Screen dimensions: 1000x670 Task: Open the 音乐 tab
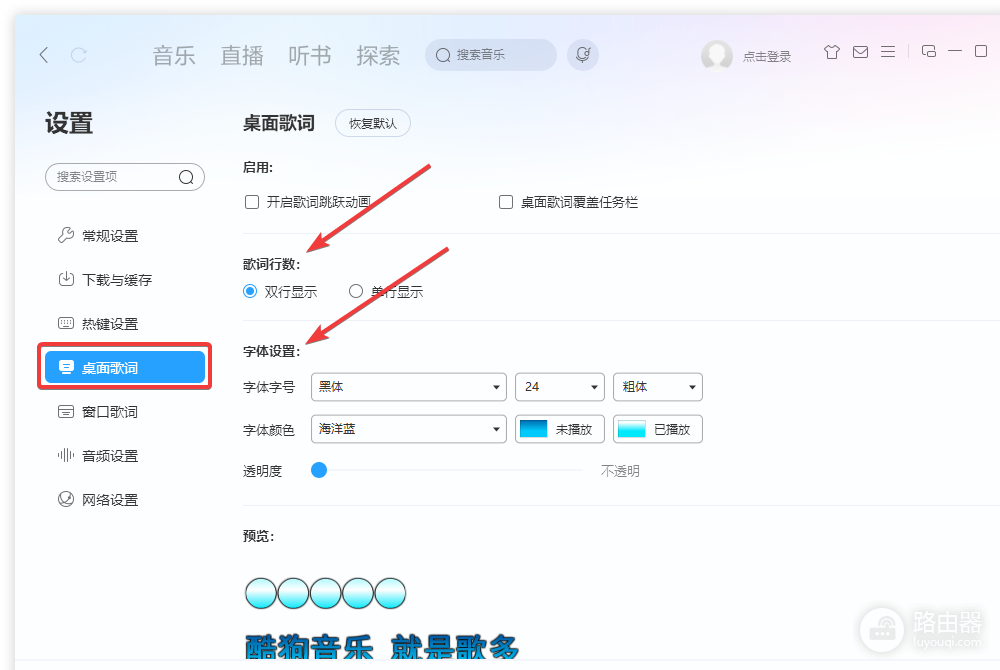tap(173, 56)
